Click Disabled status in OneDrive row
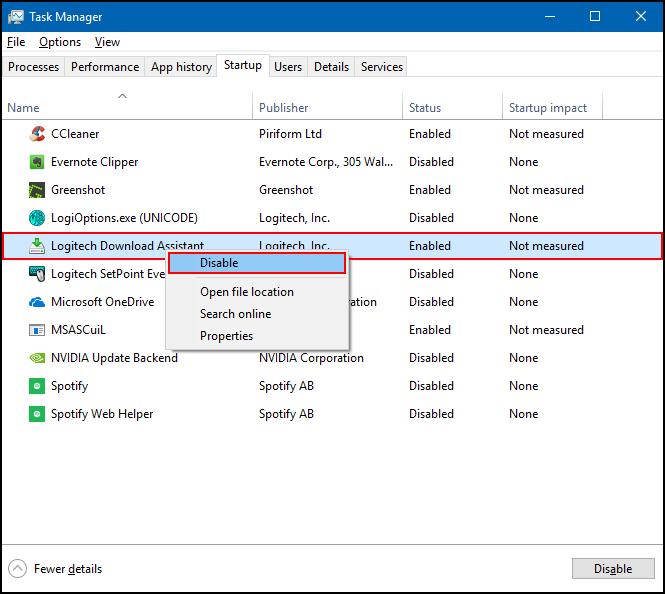The width and height of the screenshot is (665, 594). [x=431, y=302]
